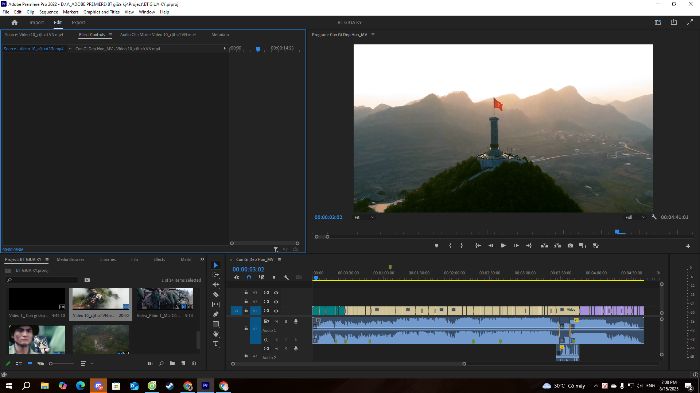Select the Slip tool
The width and height of the screenshot is (700, 393).
click(216, 304)
